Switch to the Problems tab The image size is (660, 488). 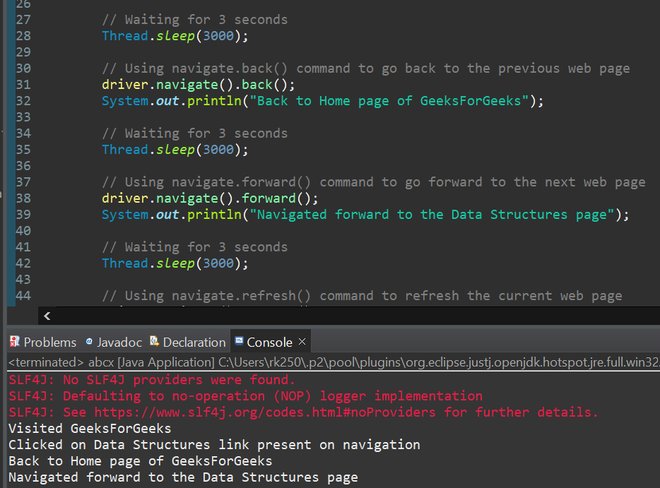[x=50, y=342]
